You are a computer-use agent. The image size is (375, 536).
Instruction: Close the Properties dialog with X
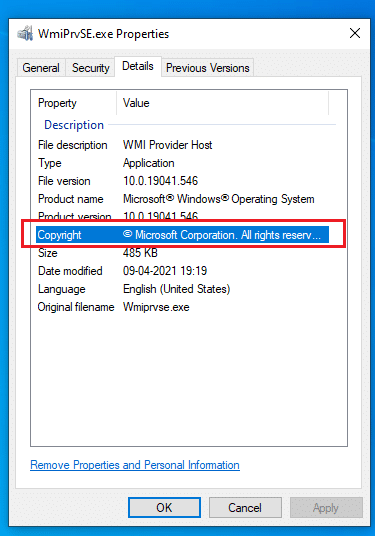tap(355, 33)
